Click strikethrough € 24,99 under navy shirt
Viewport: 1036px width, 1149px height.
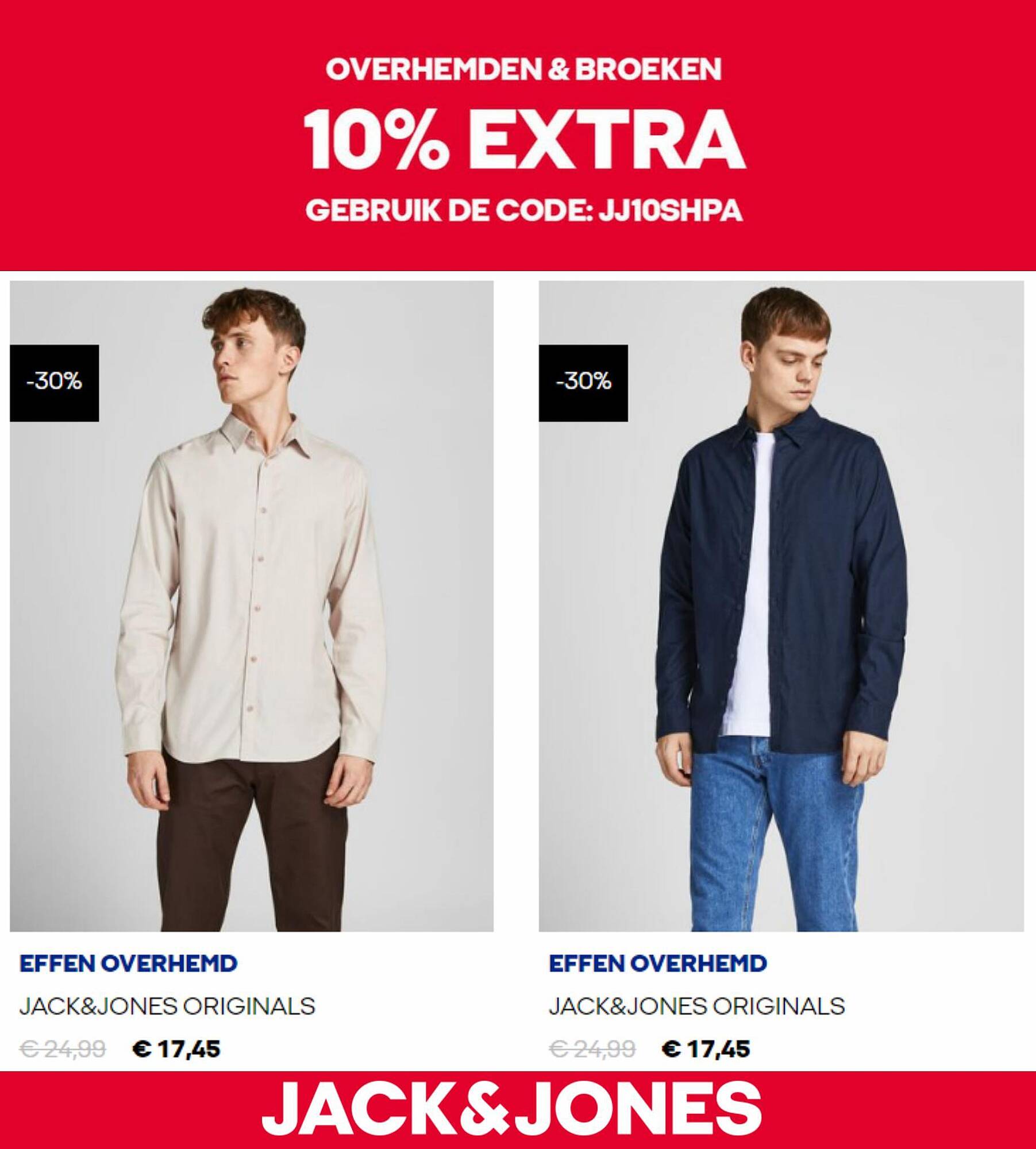click(x=592, y=1049)
